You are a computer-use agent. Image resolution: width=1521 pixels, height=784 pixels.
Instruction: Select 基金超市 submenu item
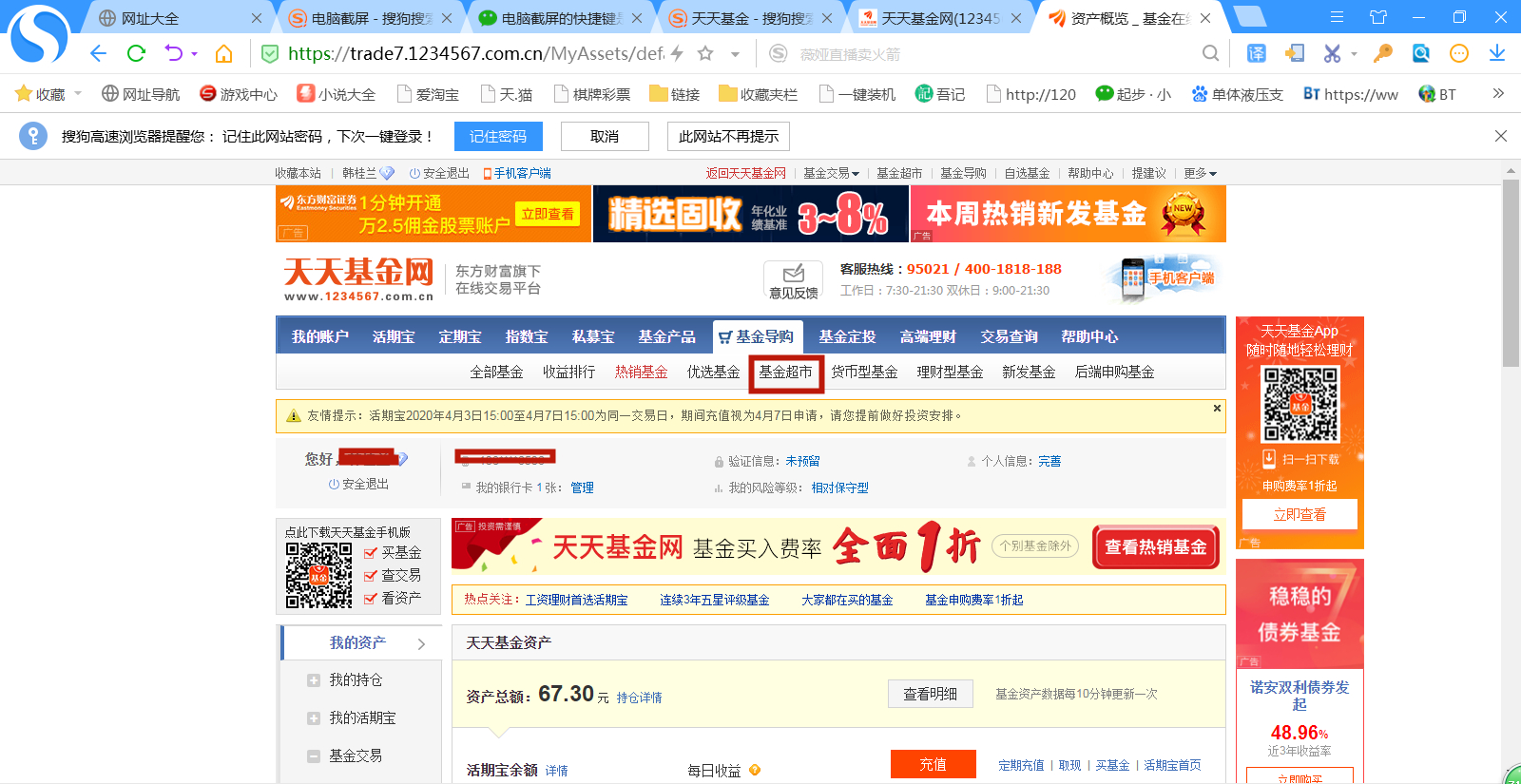[x=786, y=372]
